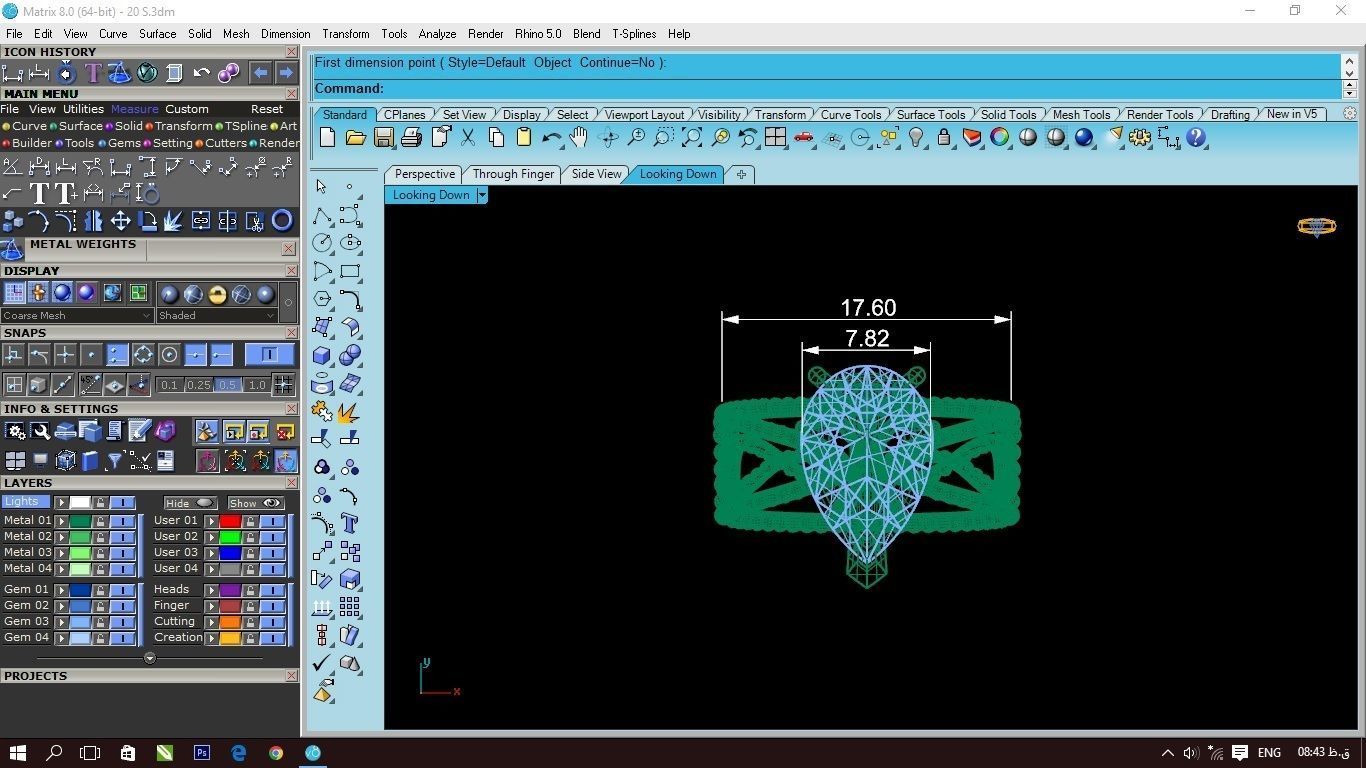Open the Coarse Mesh dropdown
The height and width of the screenshot is (768, 1366).
77,315
